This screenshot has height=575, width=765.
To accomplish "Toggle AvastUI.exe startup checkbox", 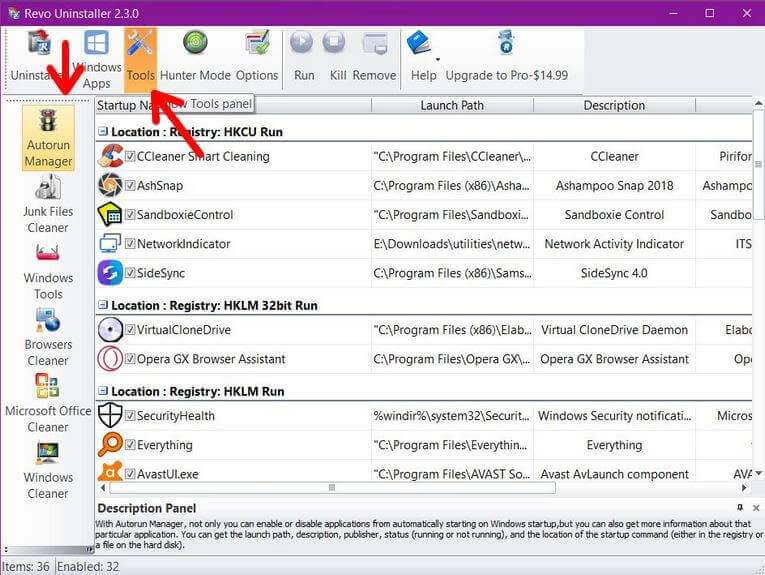I will (130, 474).
